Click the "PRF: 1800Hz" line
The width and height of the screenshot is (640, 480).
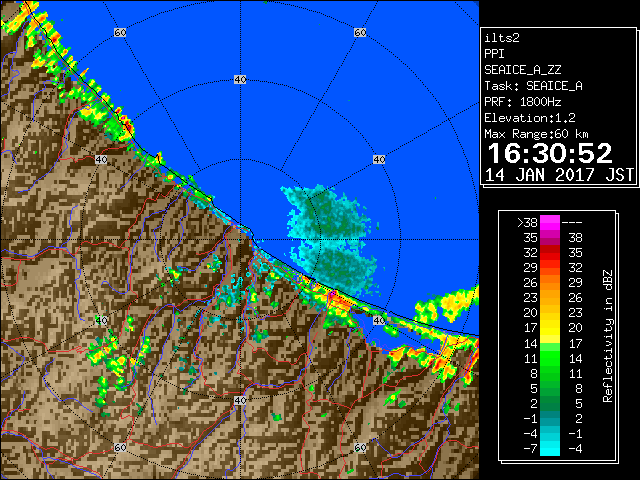pyautogui.click(x=522, y=102)
